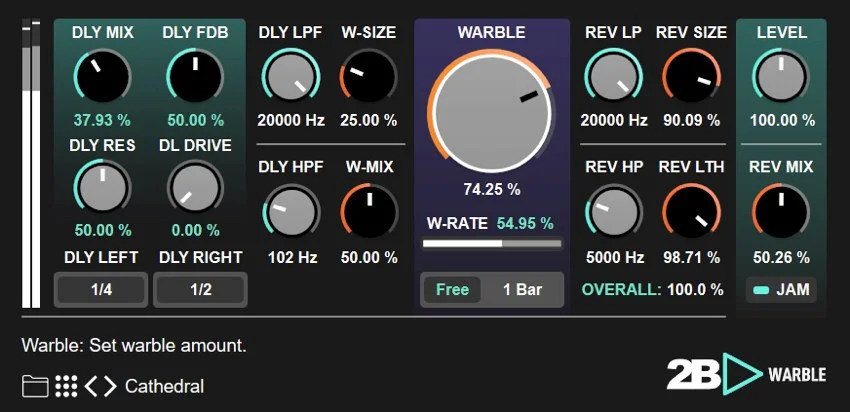Screen dimensions: 850x412
Task: Click the W-SIZE knob
Action: [369, 76]
